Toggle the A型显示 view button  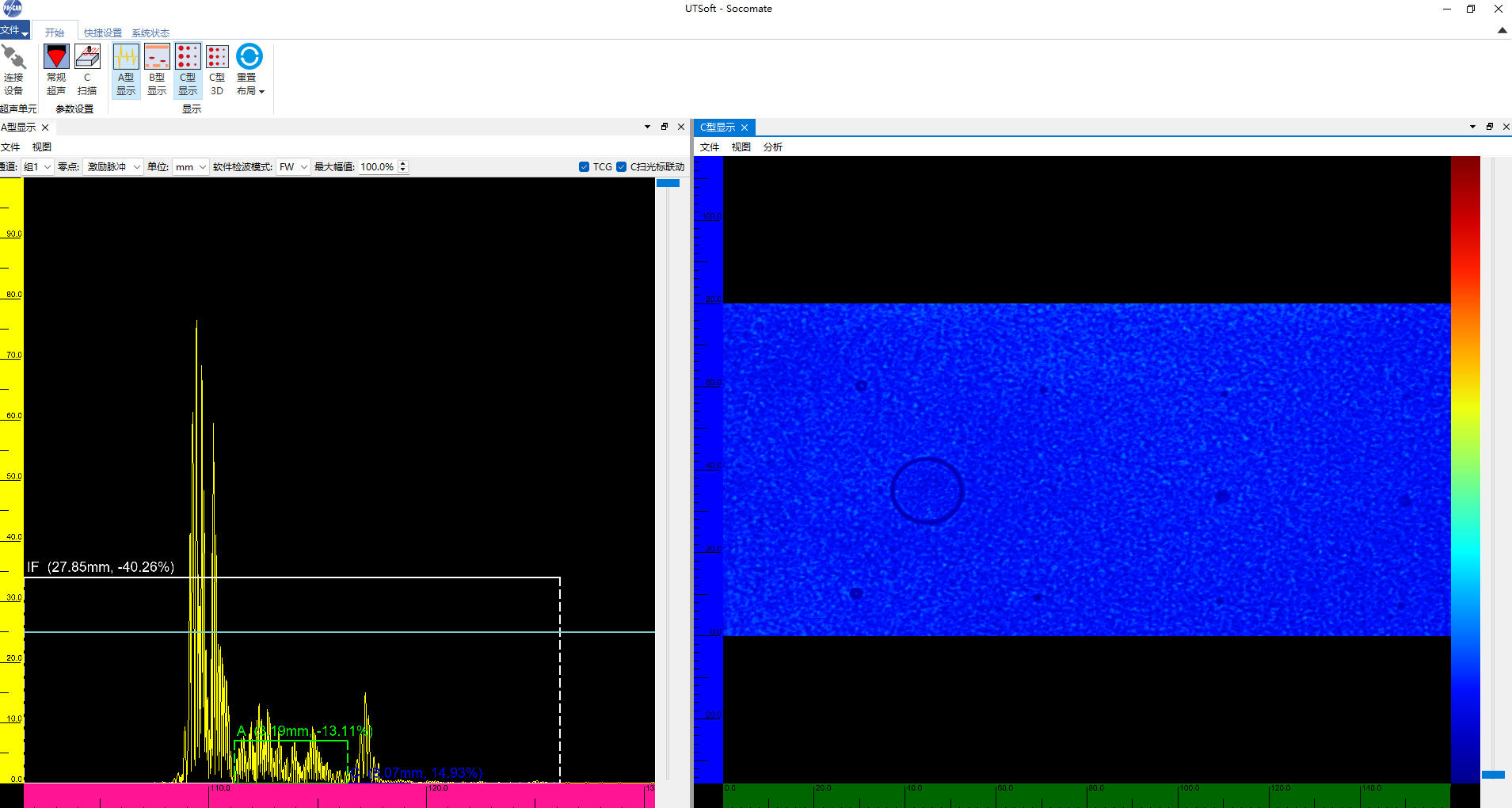(x=126, y=70)
